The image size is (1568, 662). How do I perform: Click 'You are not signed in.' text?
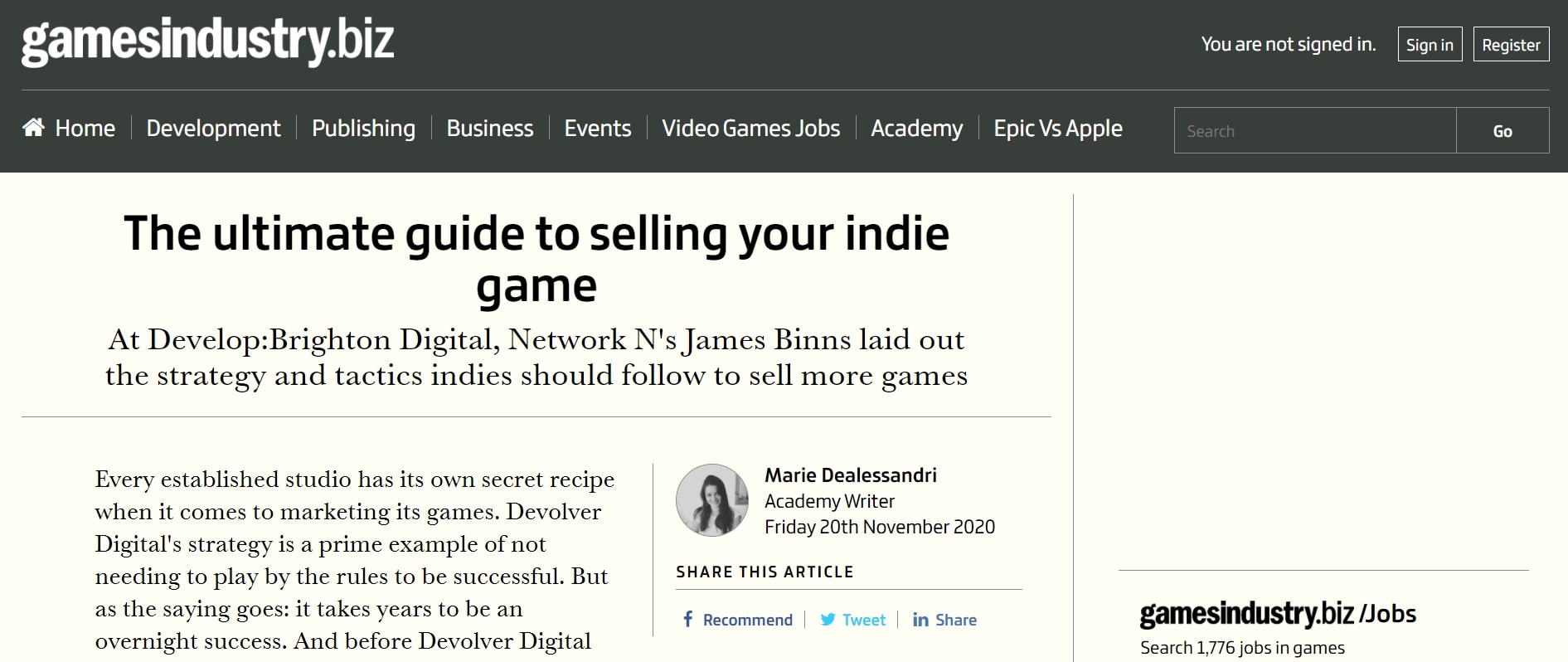click(1289, 45)
